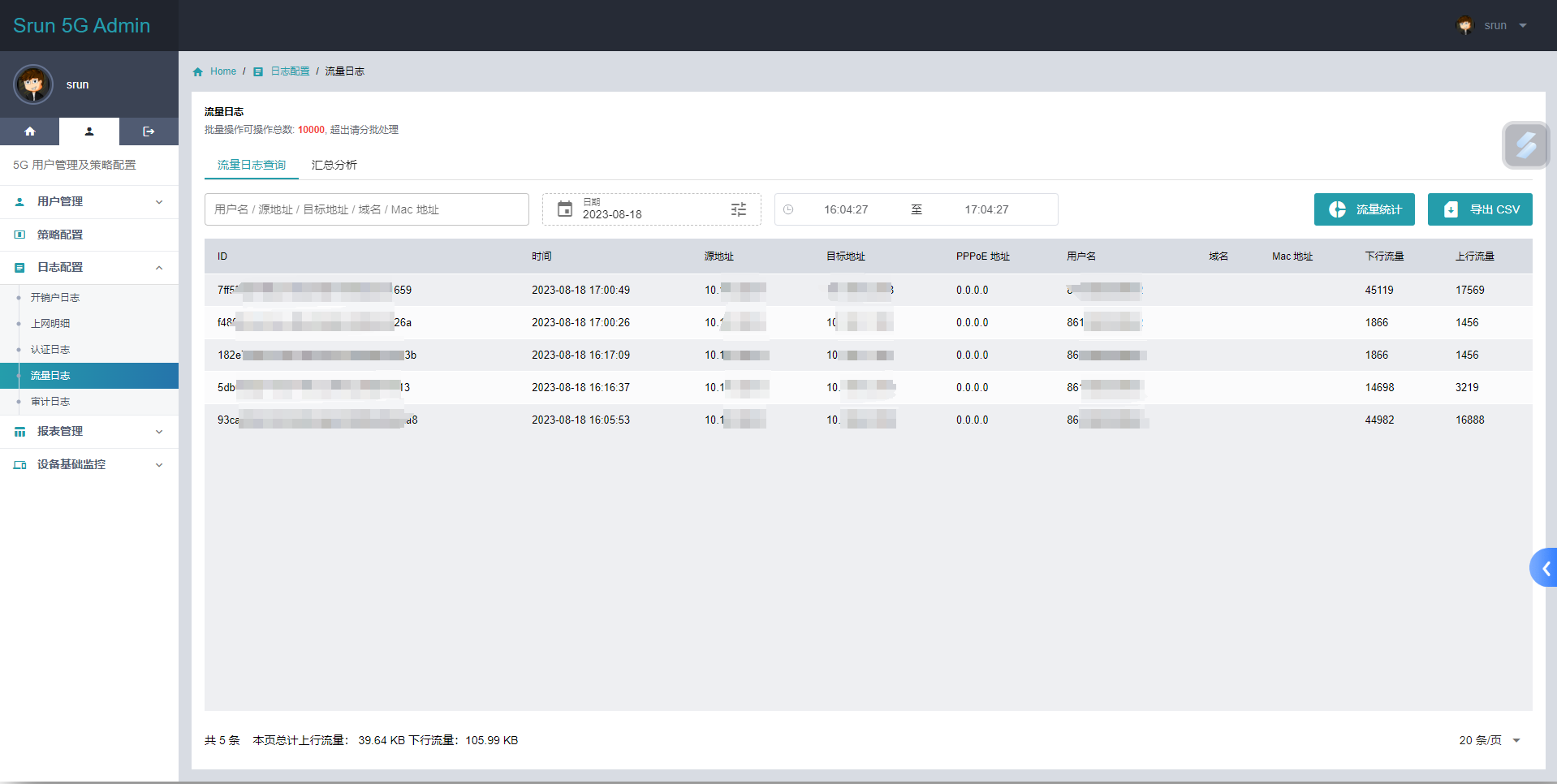
Task: Click the 用户管理 person icon
Action: (20, 201)
